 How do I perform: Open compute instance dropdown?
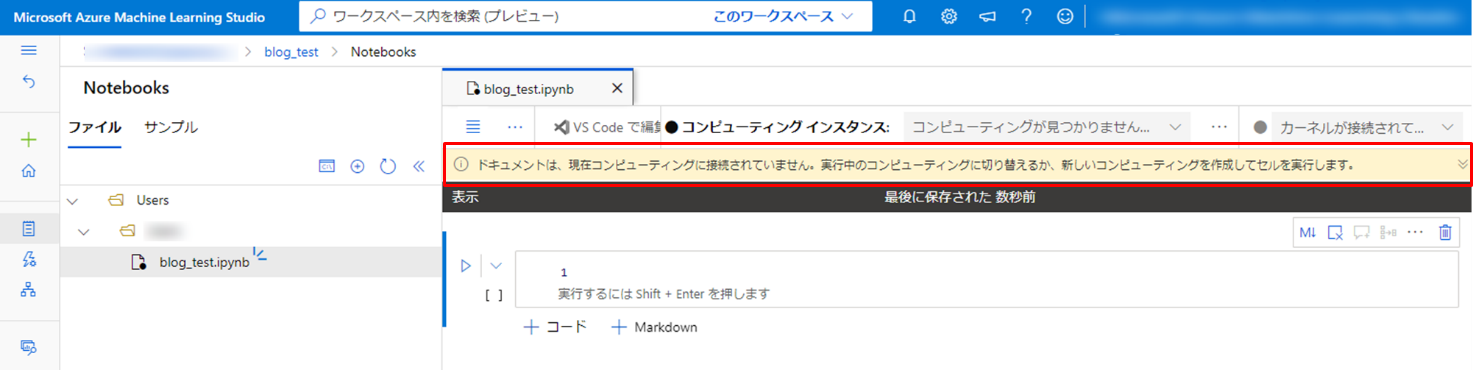1046,127
